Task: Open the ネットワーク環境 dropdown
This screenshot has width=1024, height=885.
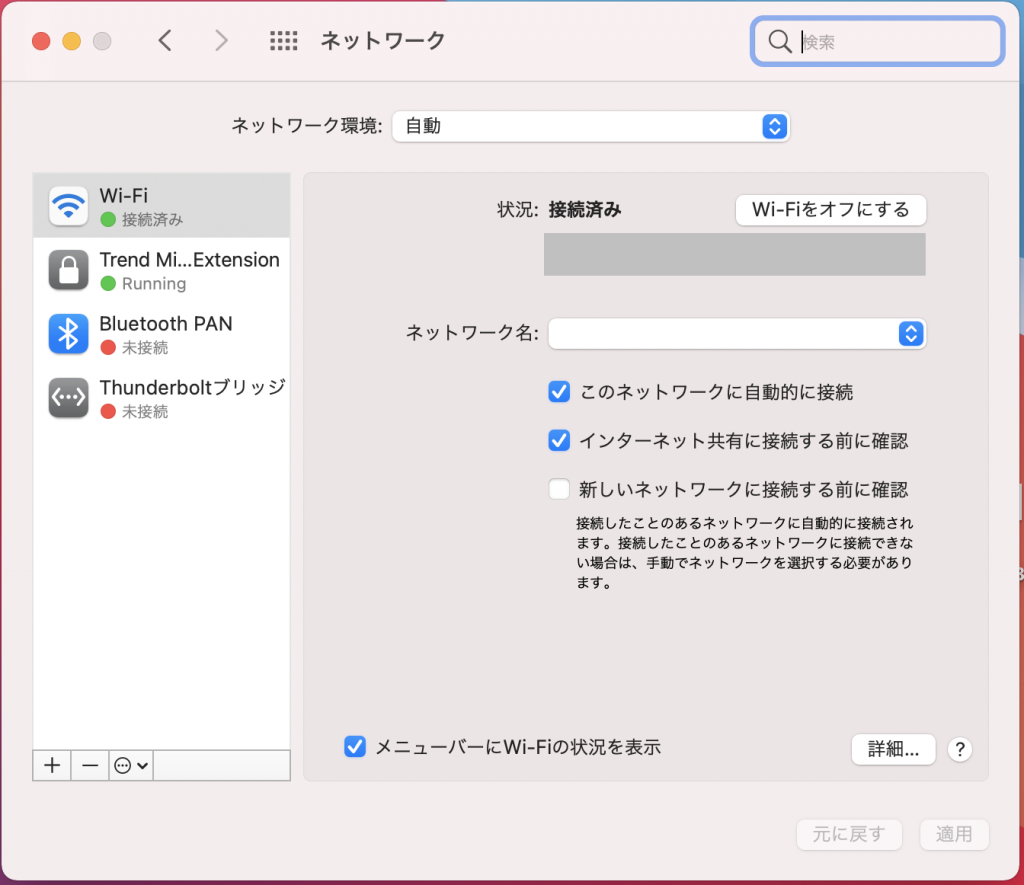Action: (590, 127)
